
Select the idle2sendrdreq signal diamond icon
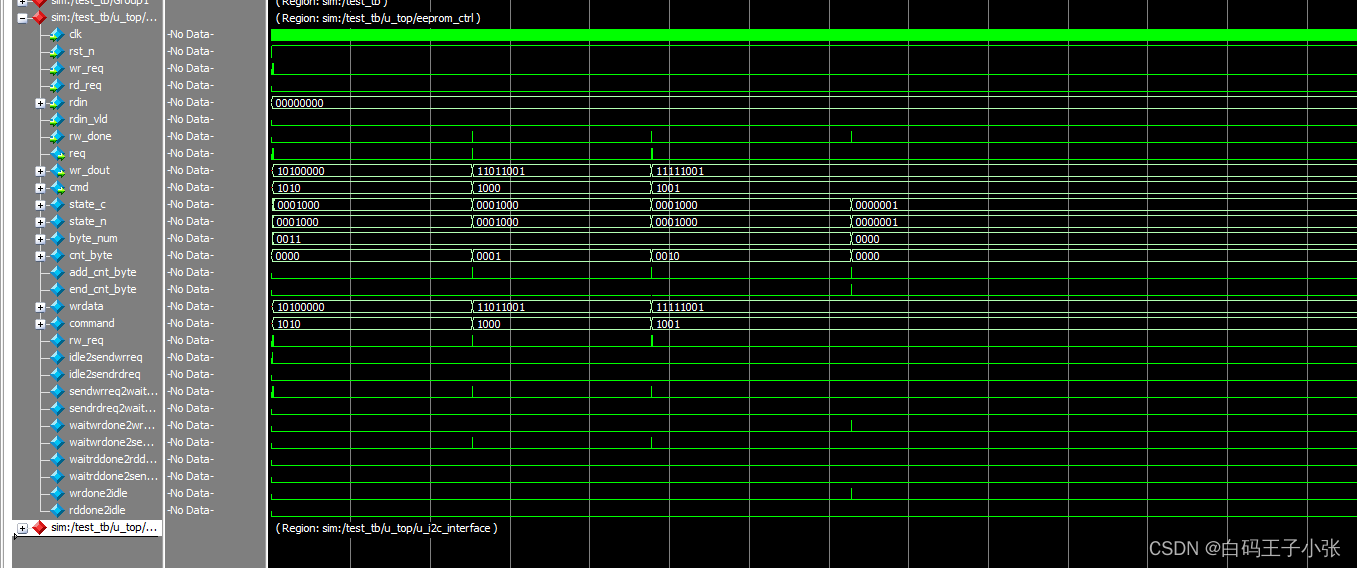coord(57,374)
